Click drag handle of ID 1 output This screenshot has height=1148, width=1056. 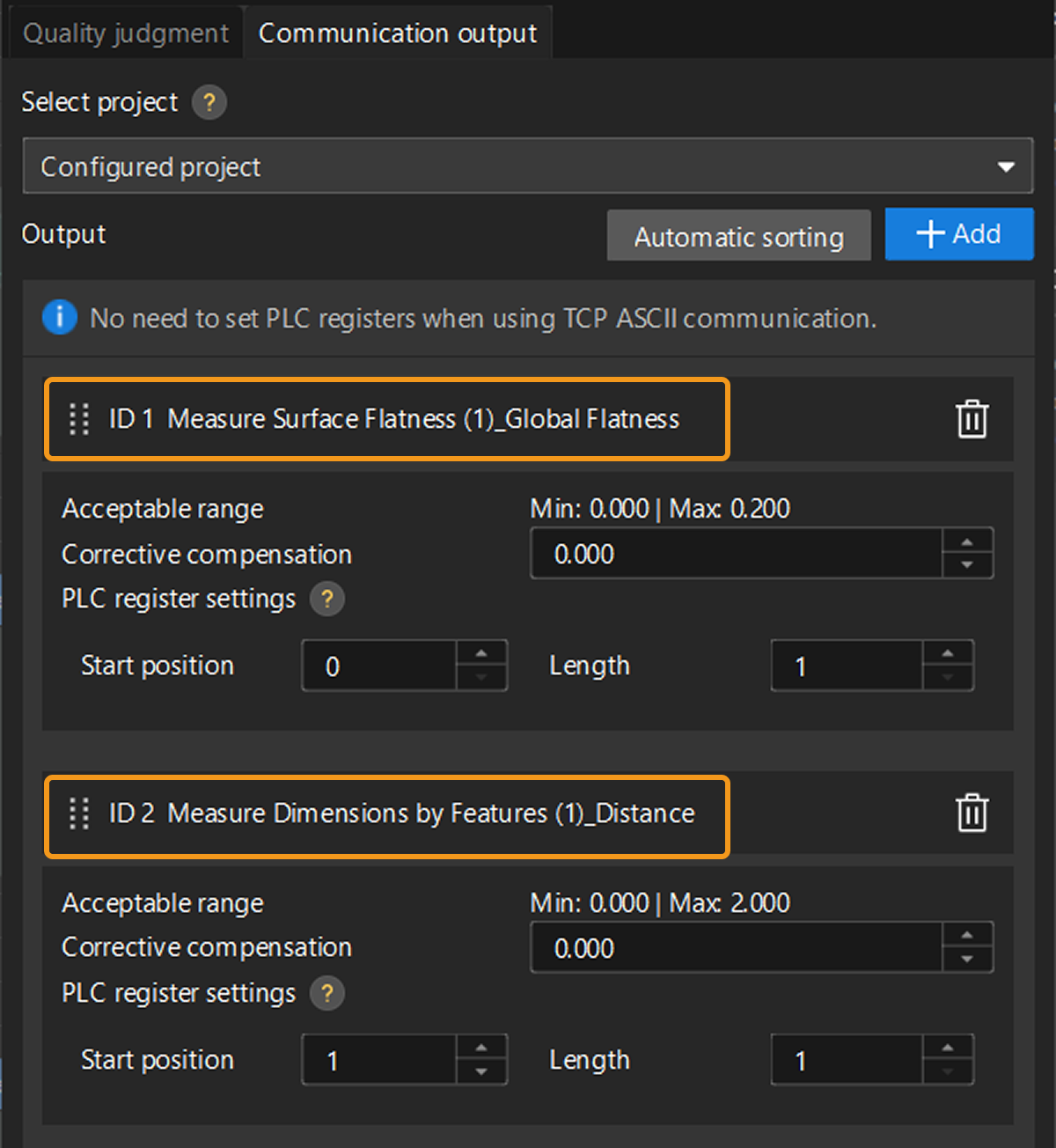pos(79,419)
